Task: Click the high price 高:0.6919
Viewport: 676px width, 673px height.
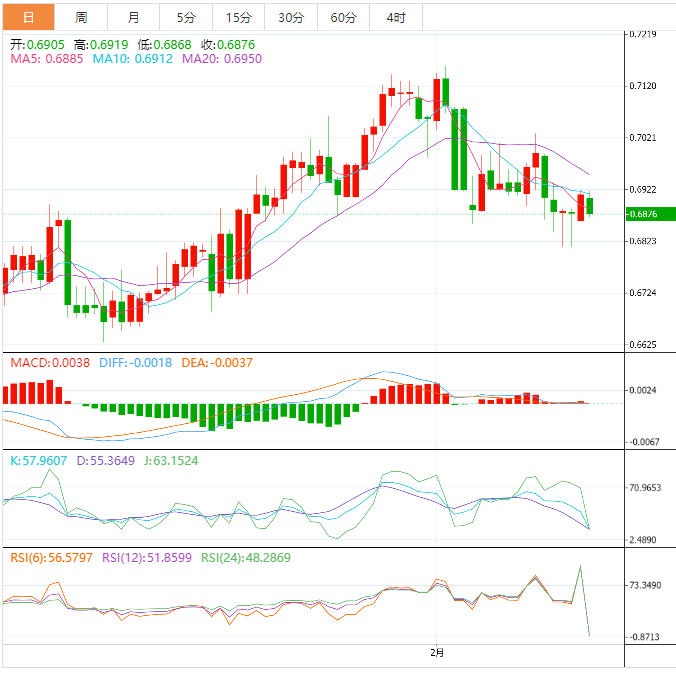Action: point(101,45)
